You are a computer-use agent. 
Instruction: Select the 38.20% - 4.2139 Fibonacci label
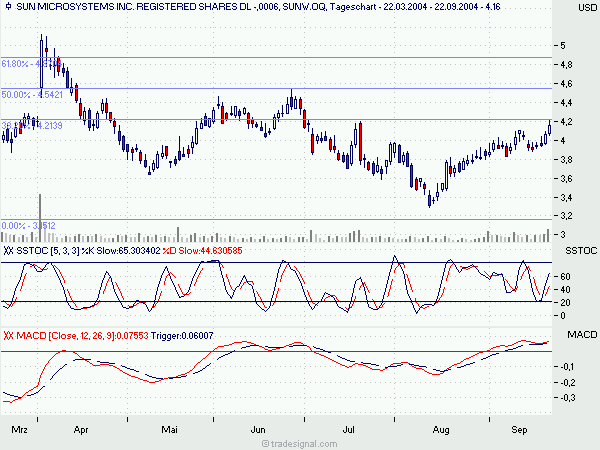pos(32,126)
